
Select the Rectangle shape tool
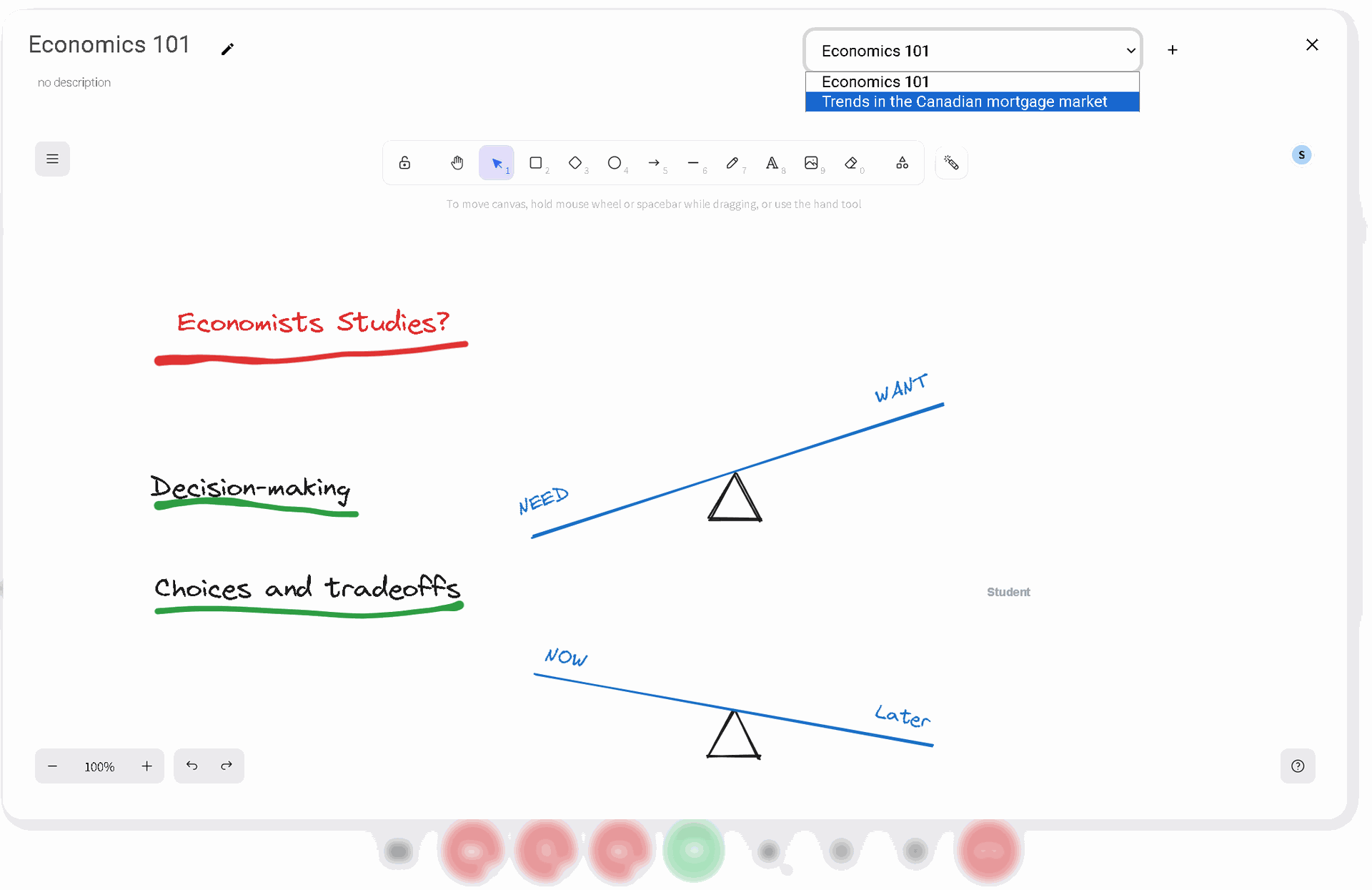[x=536, y=163]
